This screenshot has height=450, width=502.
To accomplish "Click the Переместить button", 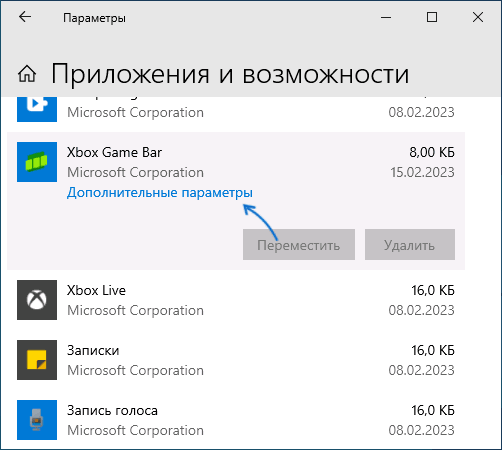I will tap(299, 244).
